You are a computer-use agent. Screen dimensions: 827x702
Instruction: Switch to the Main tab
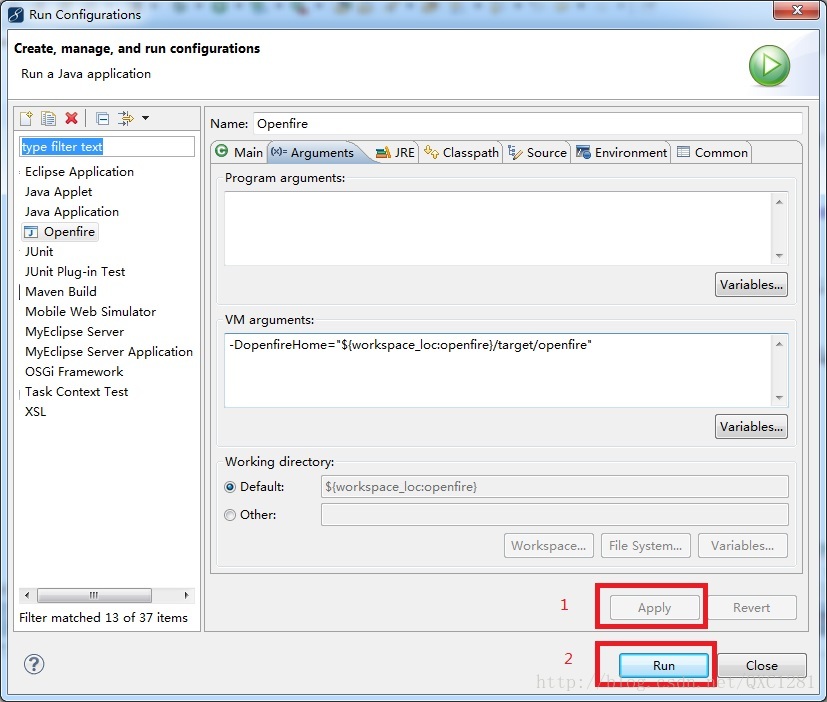pyautogui.click(x=239, y=152)
